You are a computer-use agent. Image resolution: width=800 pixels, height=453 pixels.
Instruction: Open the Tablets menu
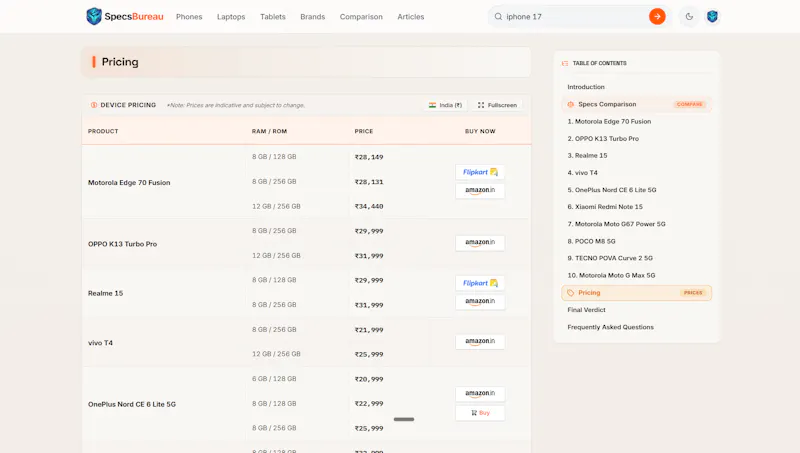[273, 17]
